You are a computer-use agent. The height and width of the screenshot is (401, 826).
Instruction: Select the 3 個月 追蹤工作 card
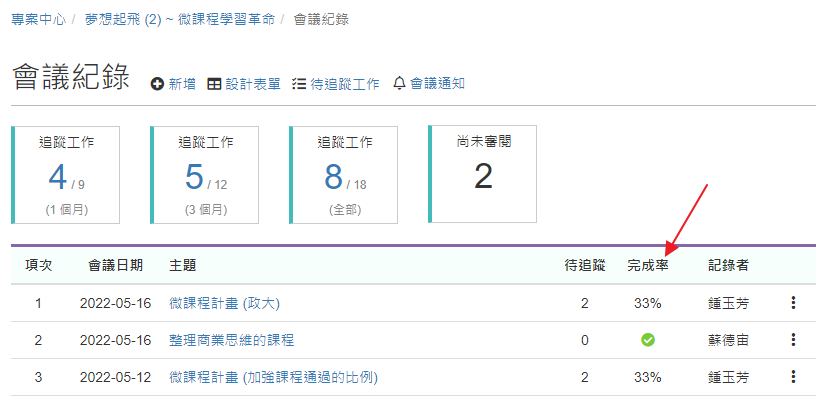coord(205,175)
